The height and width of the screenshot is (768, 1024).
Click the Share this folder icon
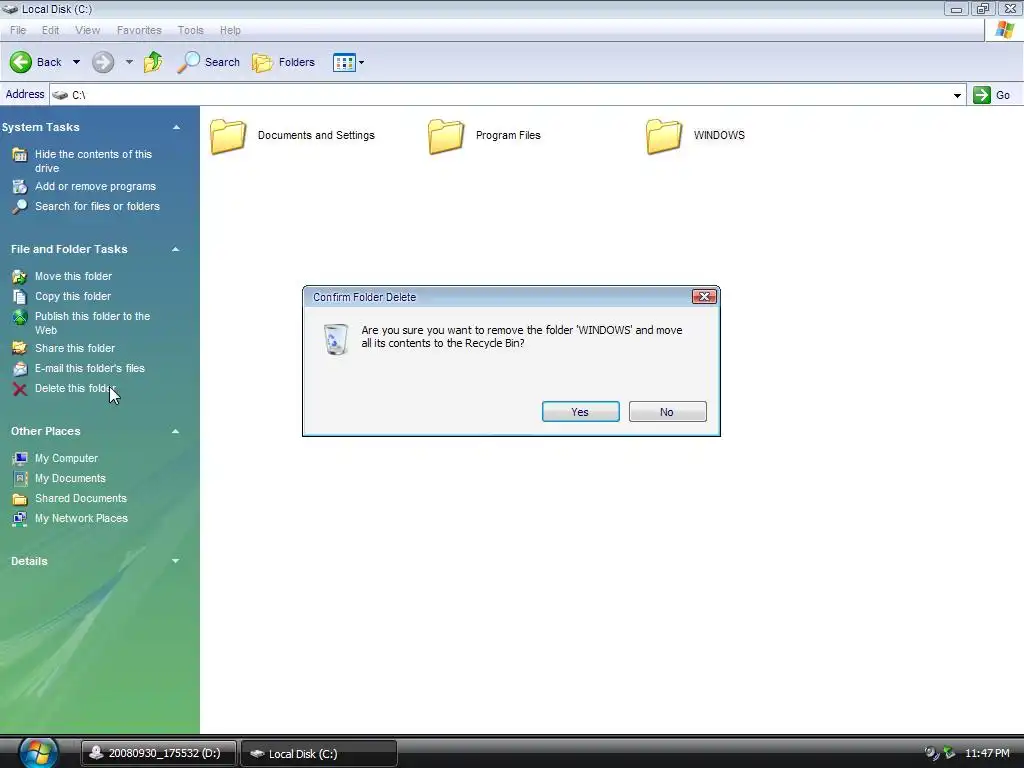click(20, 348)
